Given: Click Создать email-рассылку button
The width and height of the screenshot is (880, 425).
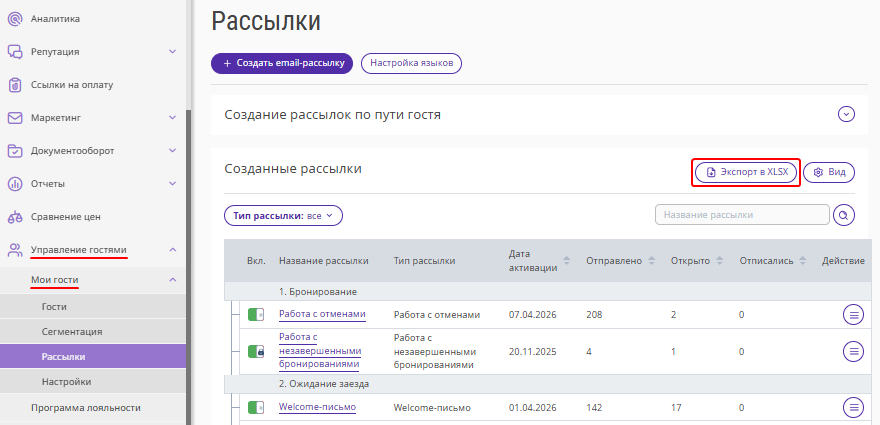Looking at the screenshot, I should coord(282,63).
